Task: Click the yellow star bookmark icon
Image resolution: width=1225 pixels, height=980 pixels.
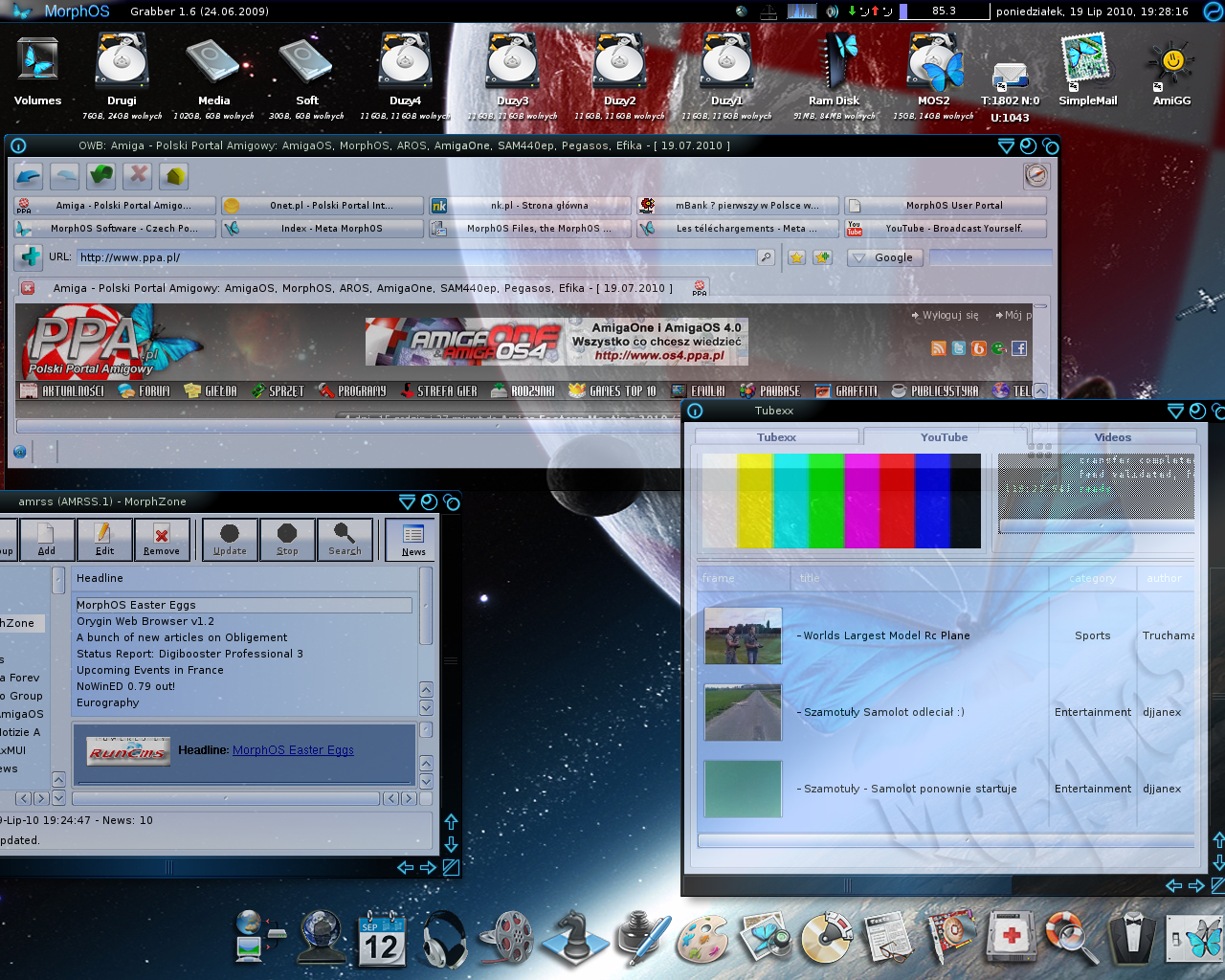Action: (796, 257)
